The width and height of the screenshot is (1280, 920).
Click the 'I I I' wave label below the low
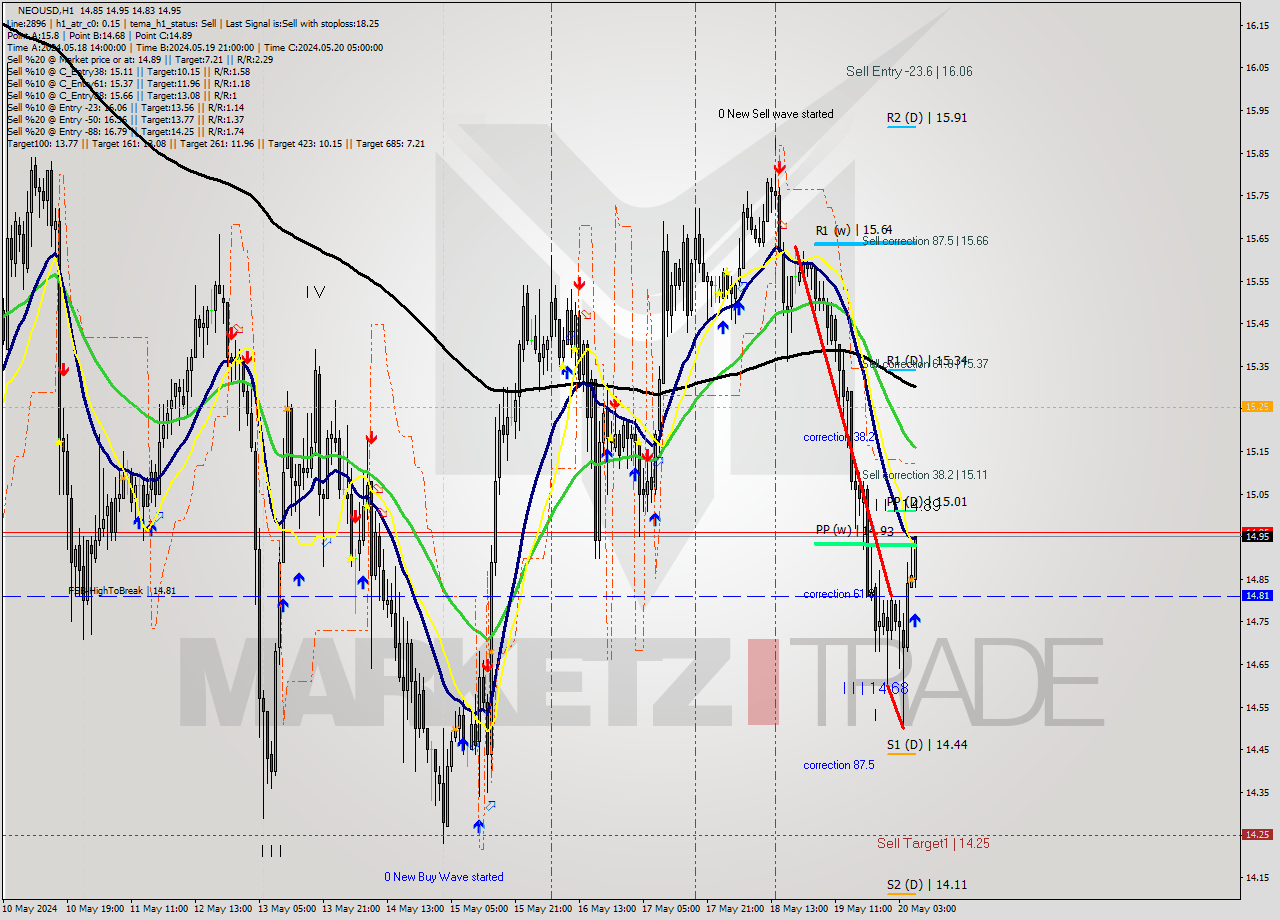271,851
